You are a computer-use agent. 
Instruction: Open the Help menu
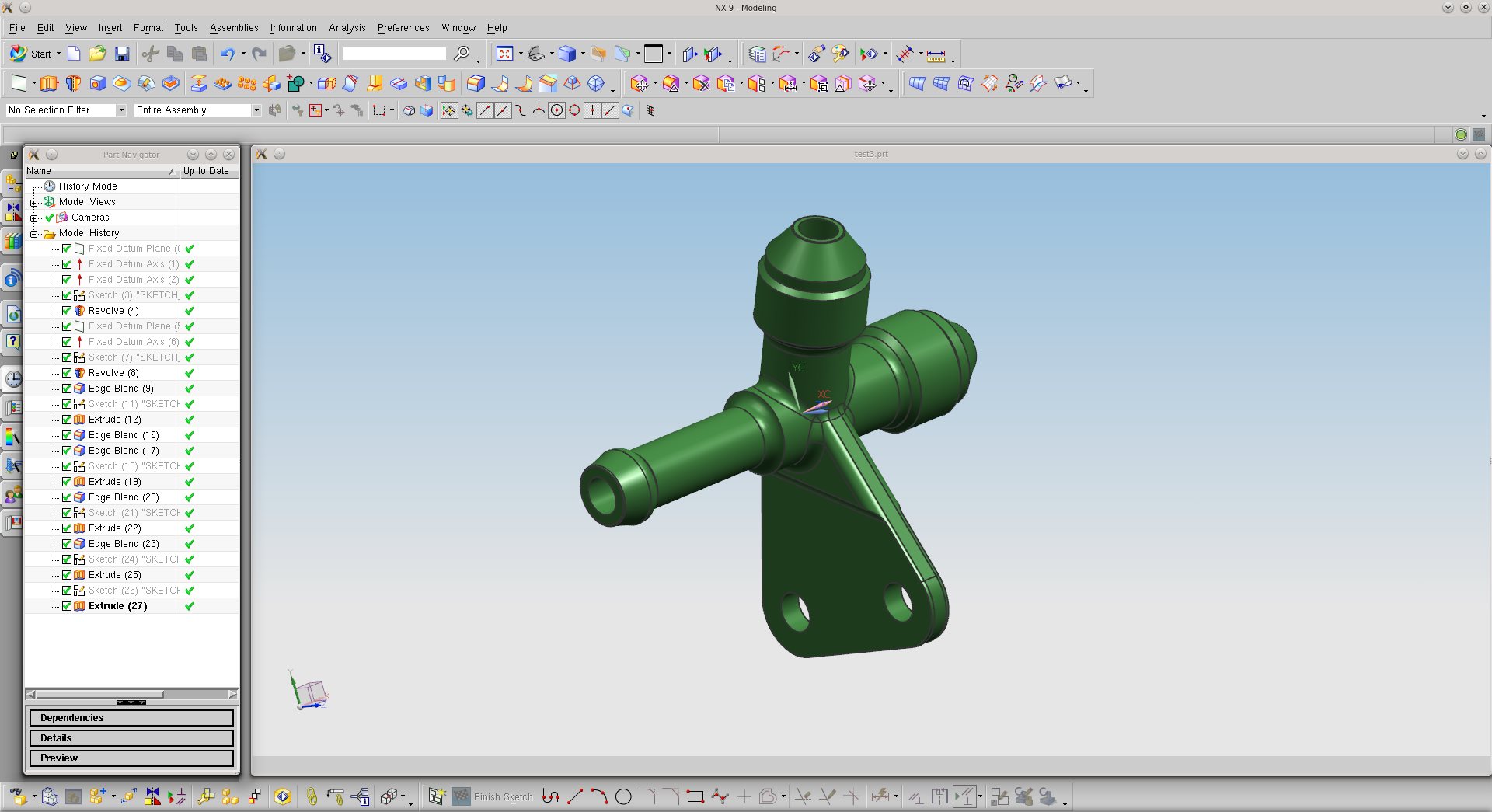tap(497, 28)
